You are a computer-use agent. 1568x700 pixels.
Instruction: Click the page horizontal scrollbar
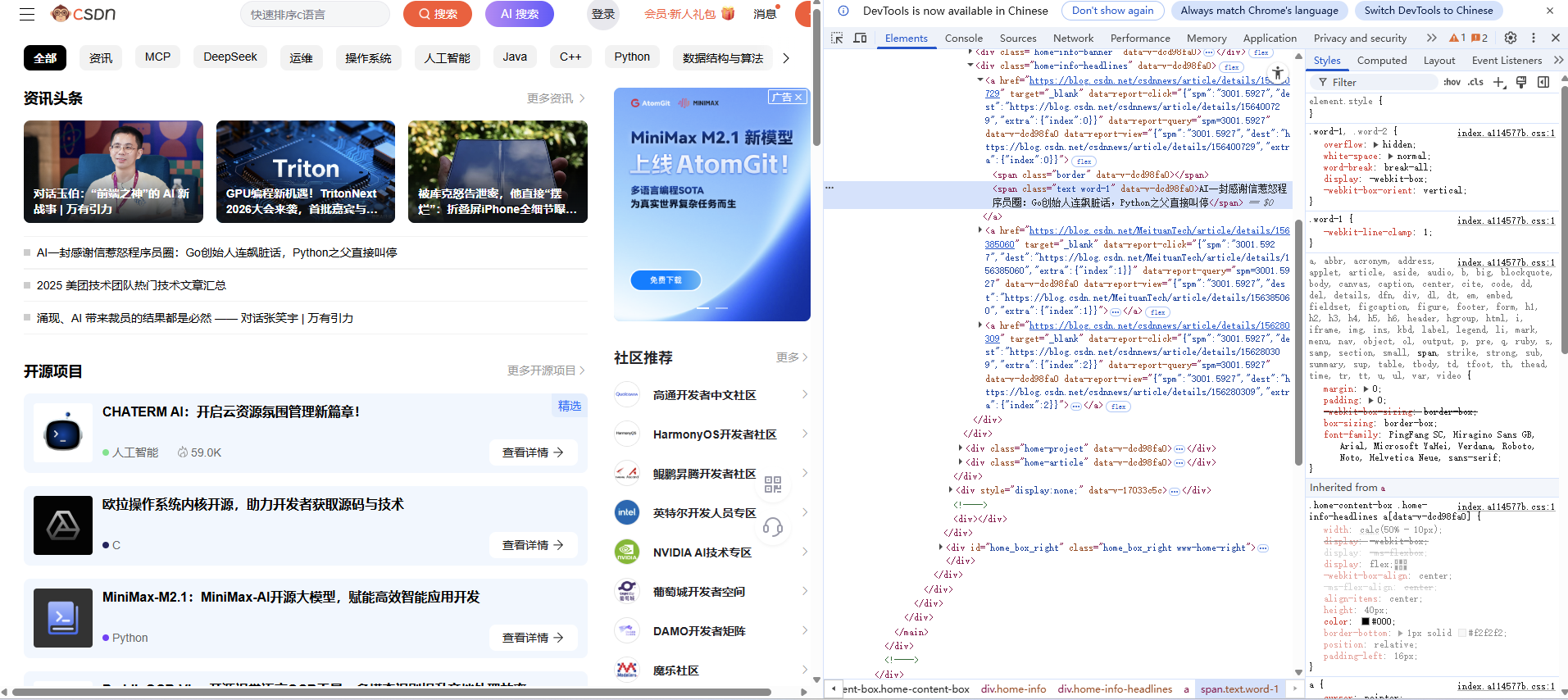[x=392, y=692]
